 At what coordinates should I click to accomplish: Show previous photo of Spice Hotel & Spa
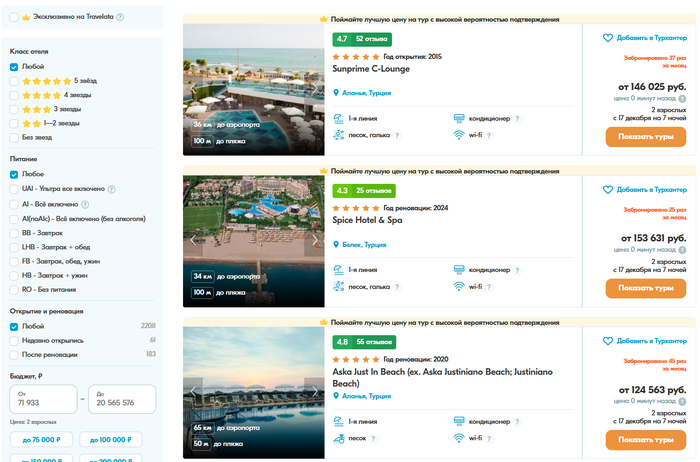(x=193, y=240)
